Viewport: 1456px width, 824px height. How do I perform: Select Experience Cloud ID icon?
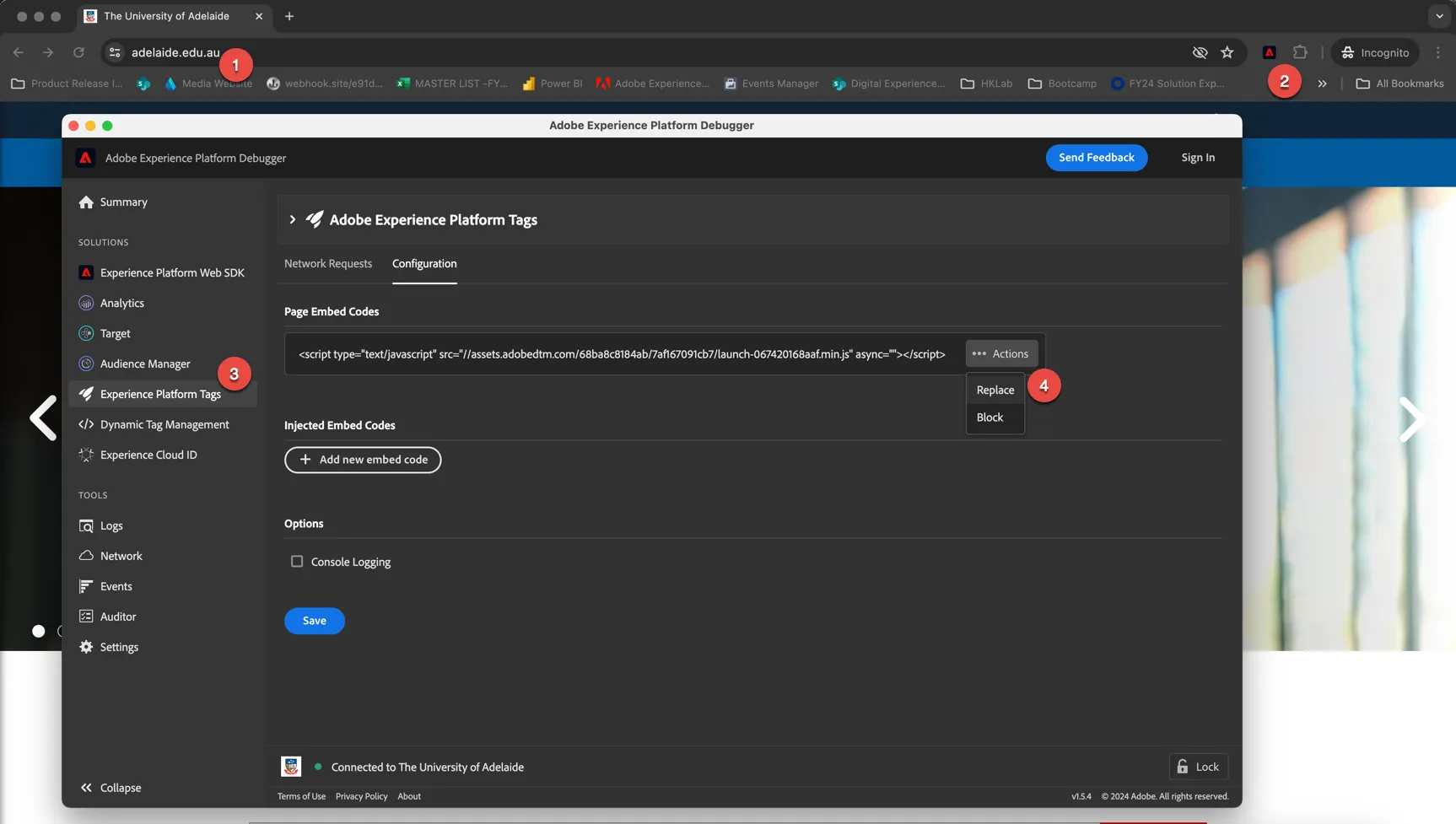coord(86,455)
